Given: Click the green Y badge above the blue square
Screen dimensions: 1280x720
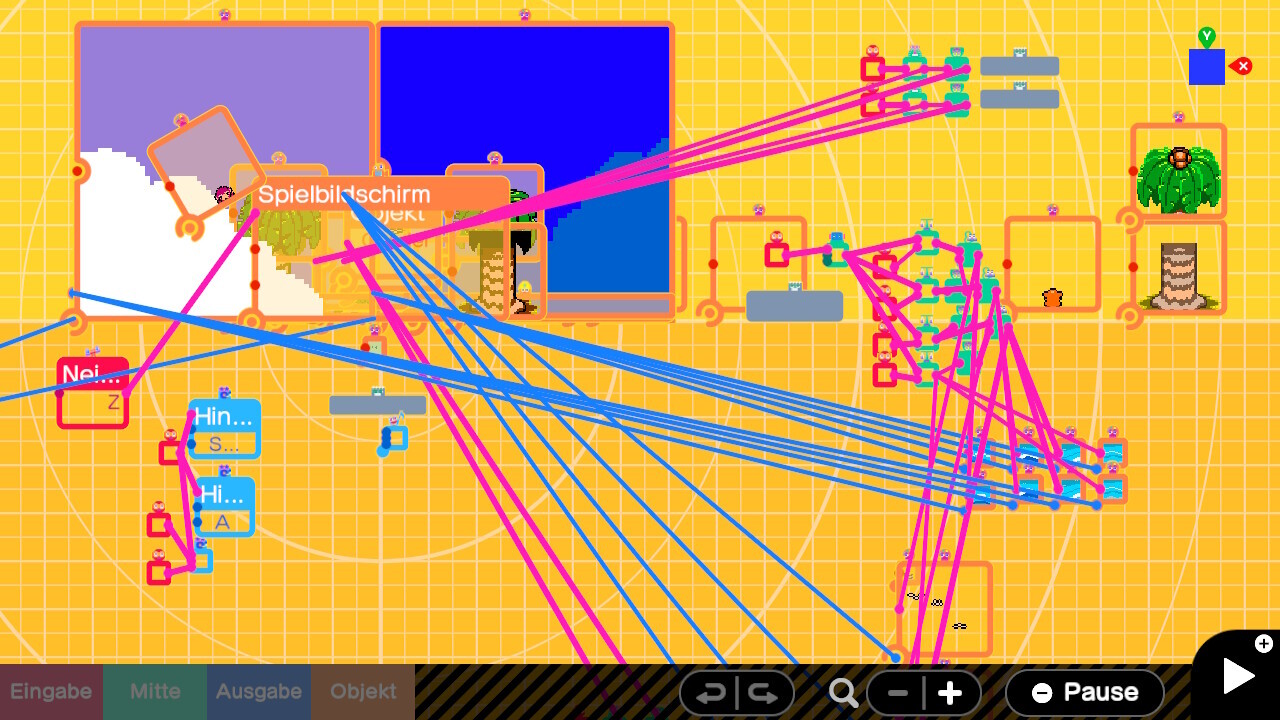Looking at the screenshot, I should tap(1207, 37).
